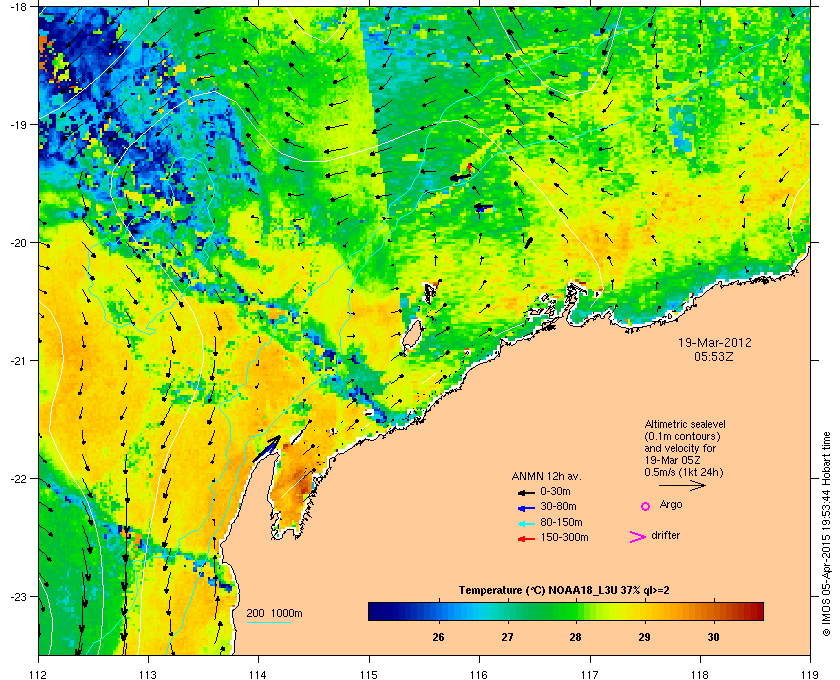840x680 pixels.
Task: Click the longitude axis label 113
Action: coord(148,675)
